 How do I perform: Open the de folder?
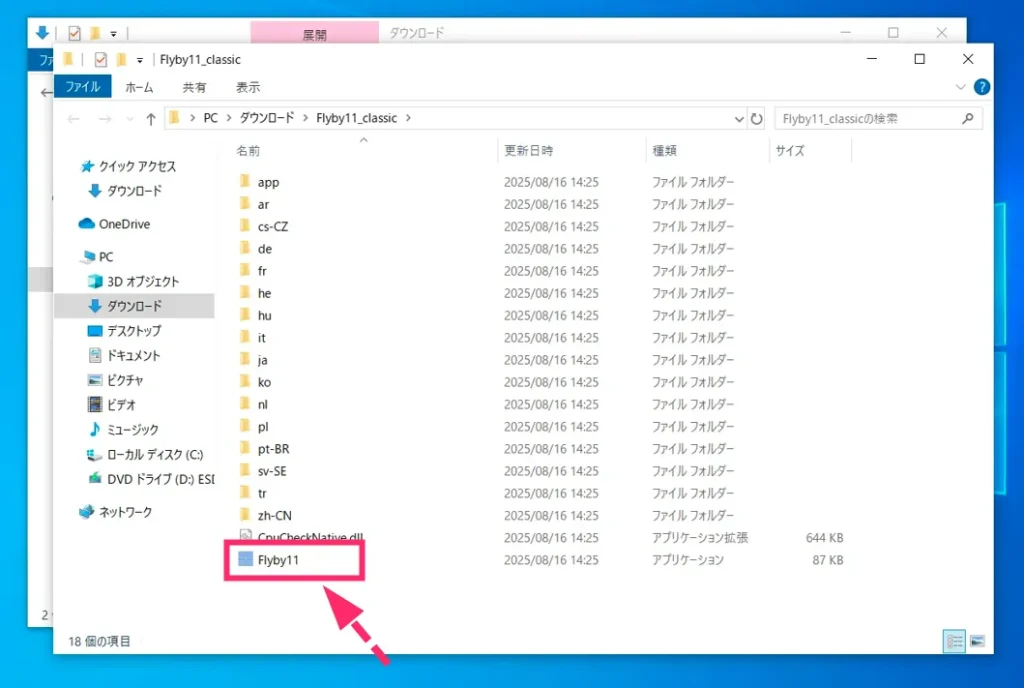pyautogui.click(x=264, y=249)
